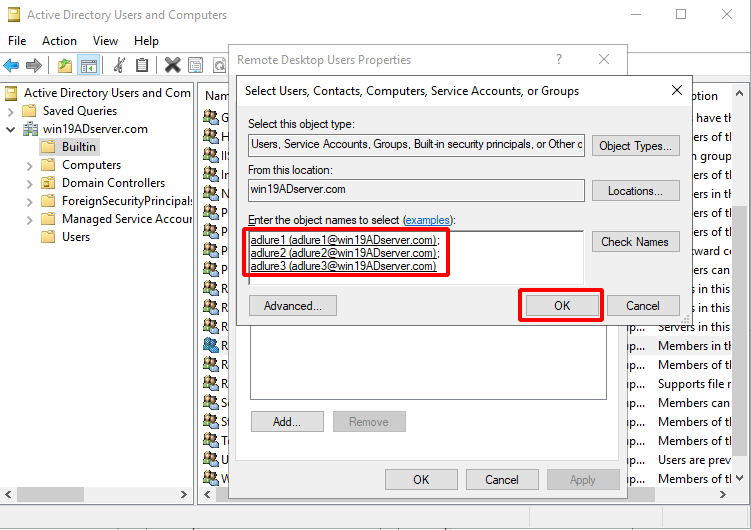
Task: Expand the Domain Controllers node
Action: coord(30,184)
